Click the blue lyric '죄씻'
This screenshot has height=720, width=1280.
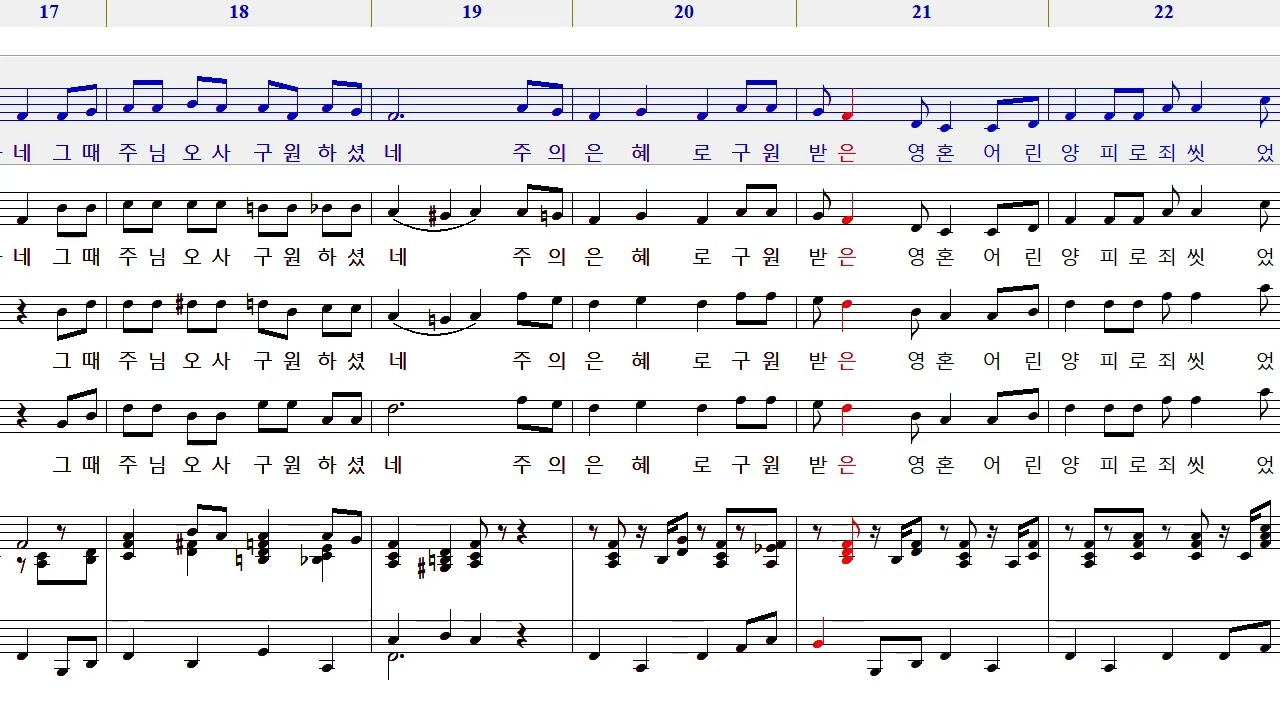(x=1182, y=153)
